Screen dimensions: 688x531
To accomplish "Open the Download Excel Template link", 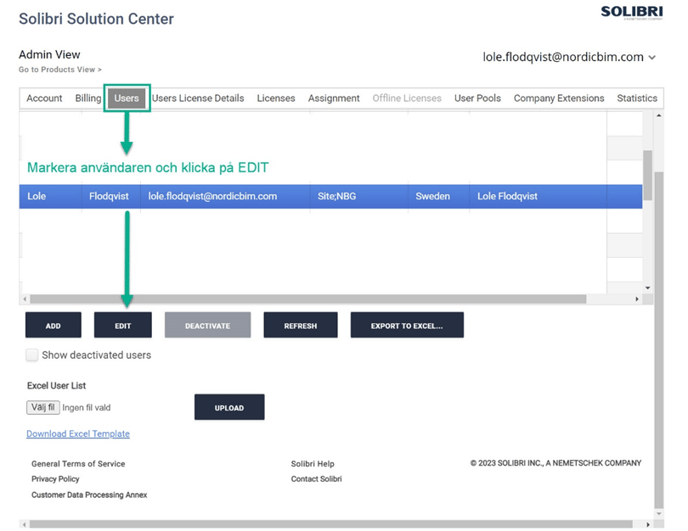I will (x=78, y=434).
